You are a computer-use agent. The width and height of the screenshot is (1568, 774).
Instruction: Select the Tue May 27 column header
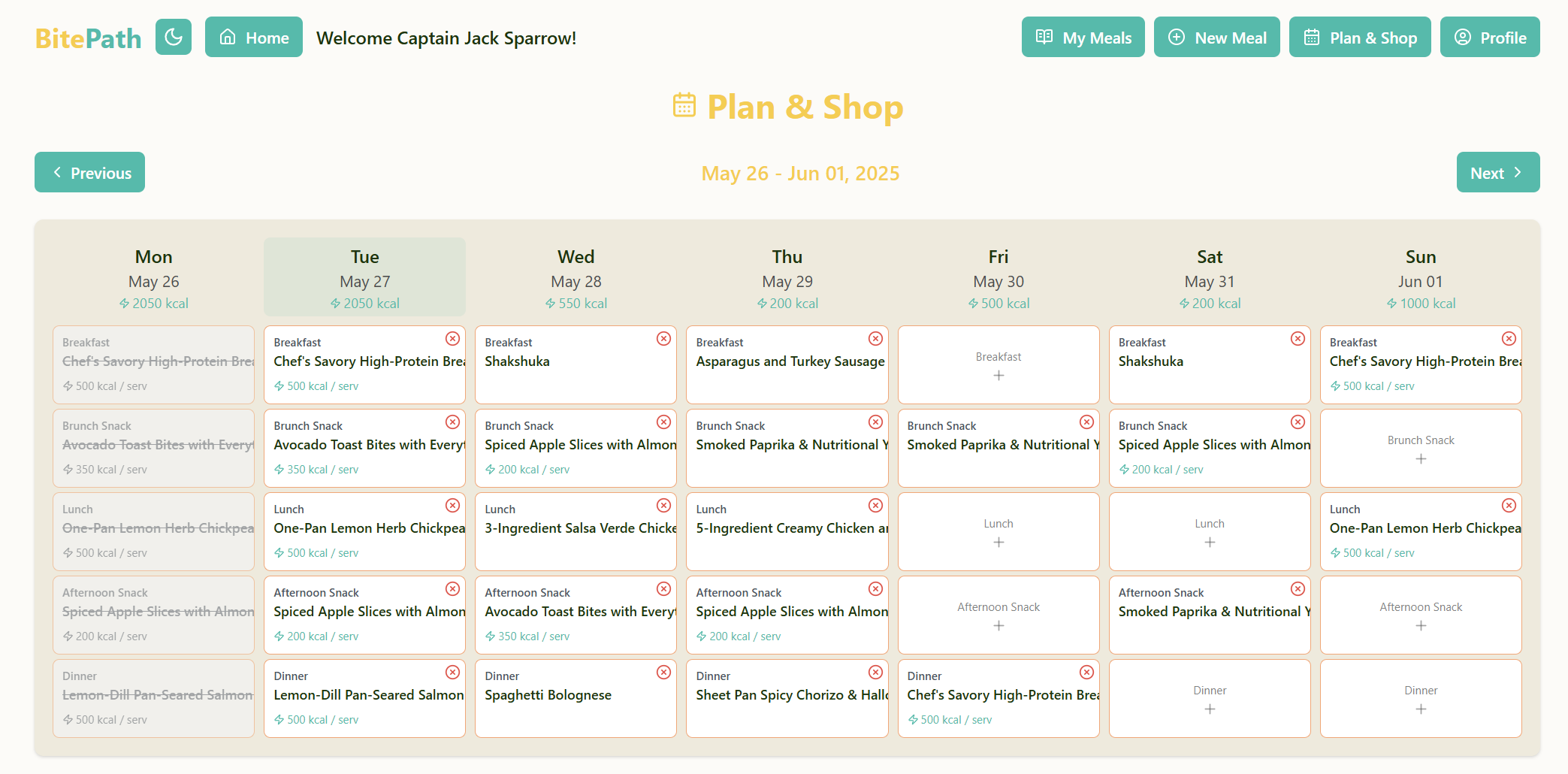point(364,277)
